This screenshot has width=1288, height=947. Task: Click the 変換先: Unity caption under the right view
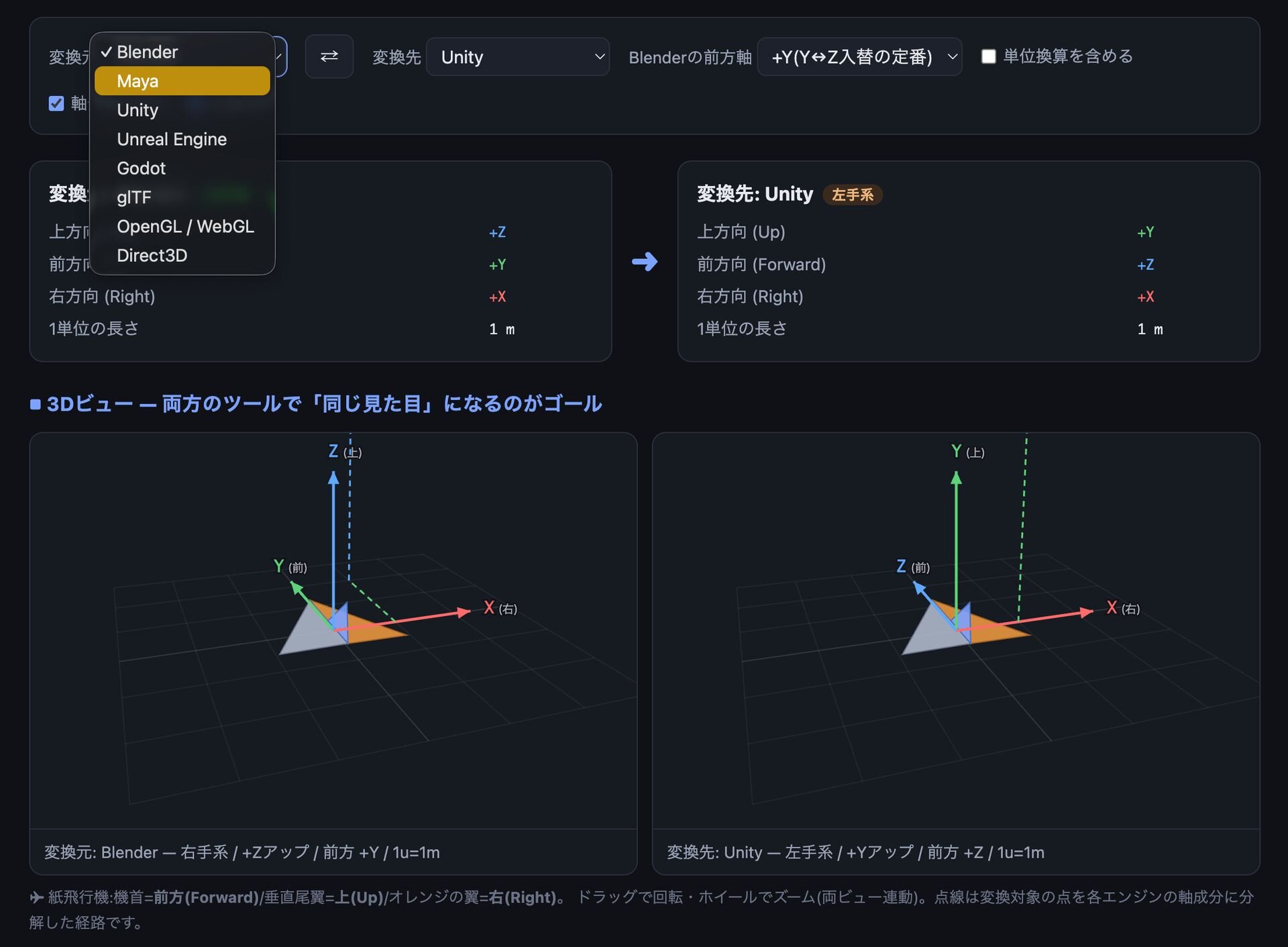point(855,852)
